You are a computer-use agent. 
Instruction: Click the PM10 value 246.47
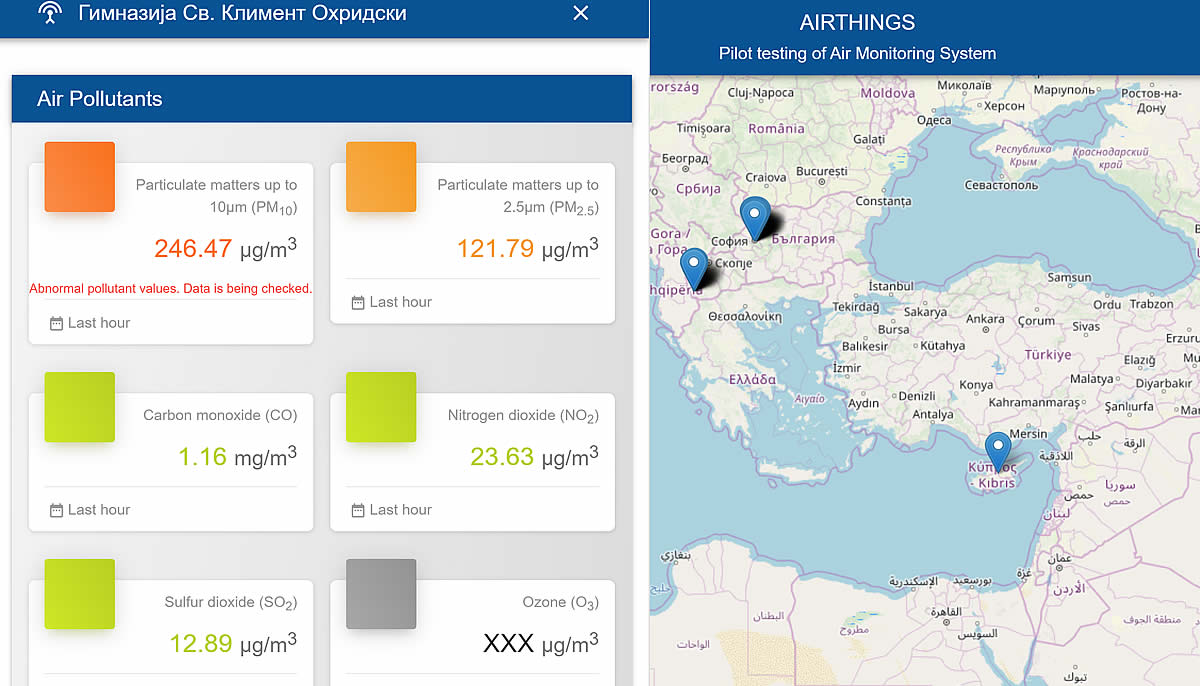pyautogui.click(x=193, y=249)
